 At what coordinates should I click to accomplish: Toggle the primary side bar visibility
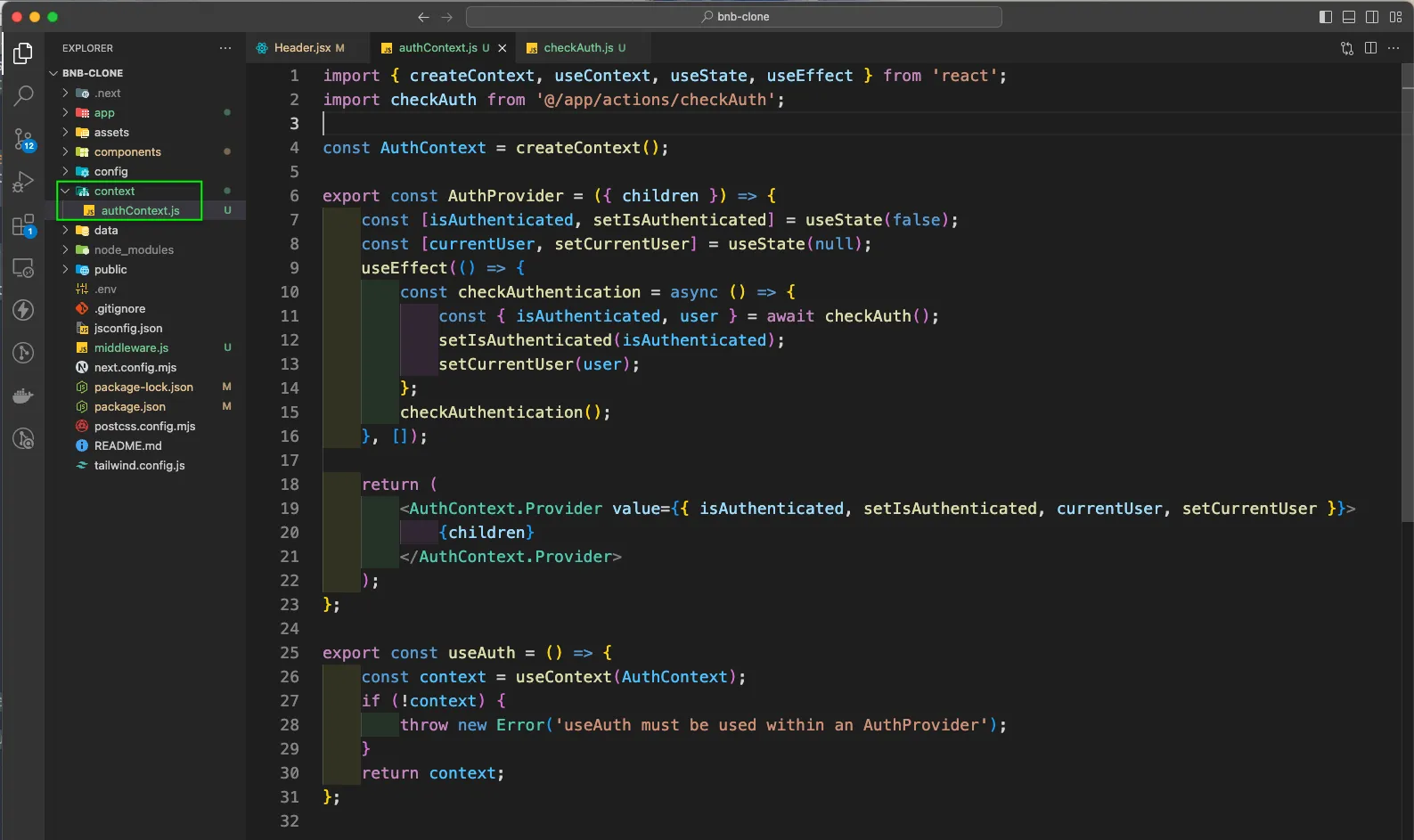tap(1326, 17)
